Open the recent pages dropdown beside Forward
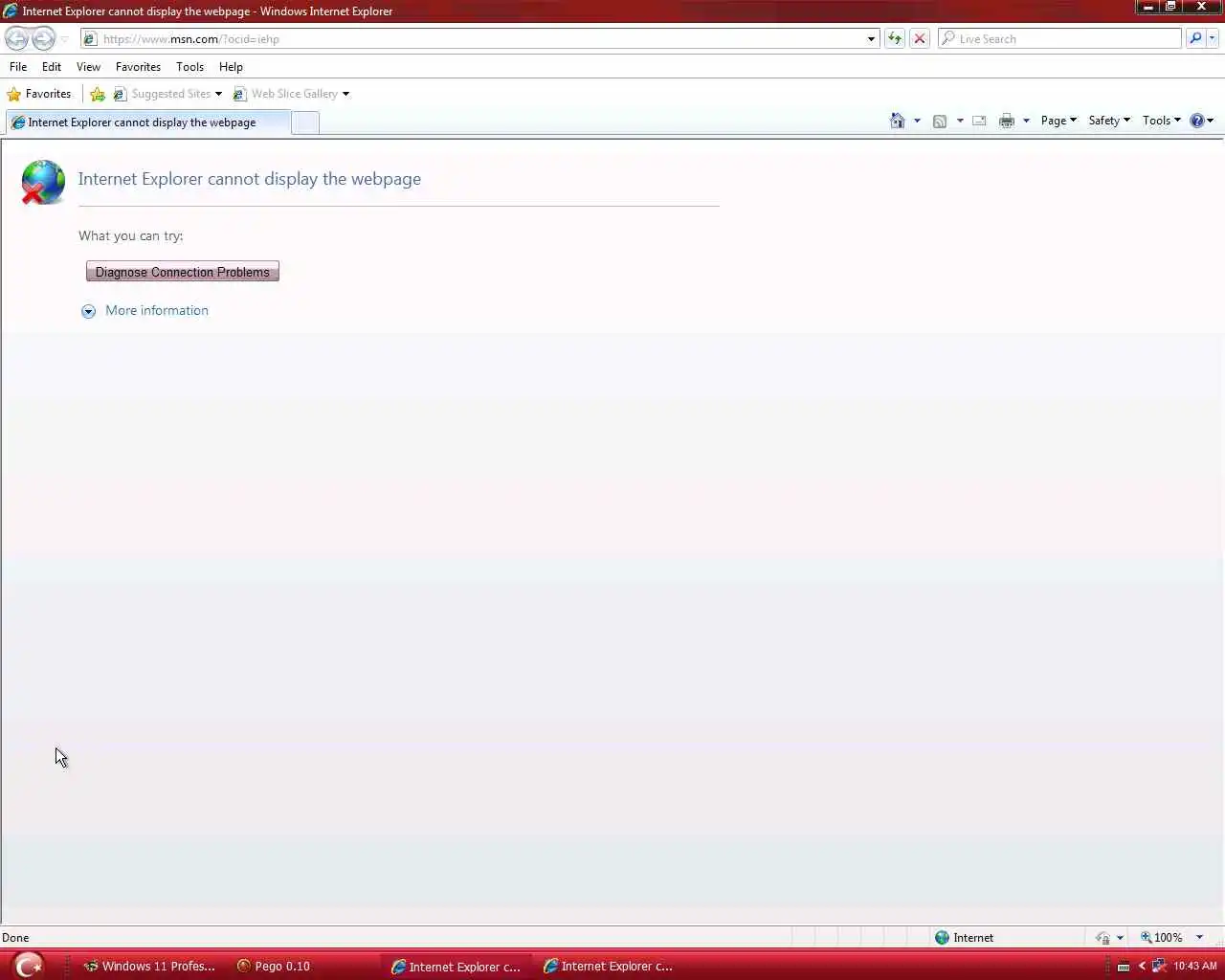Image resolution: width=1225 pixels, height=980 pixels. (x=65, y=39)
